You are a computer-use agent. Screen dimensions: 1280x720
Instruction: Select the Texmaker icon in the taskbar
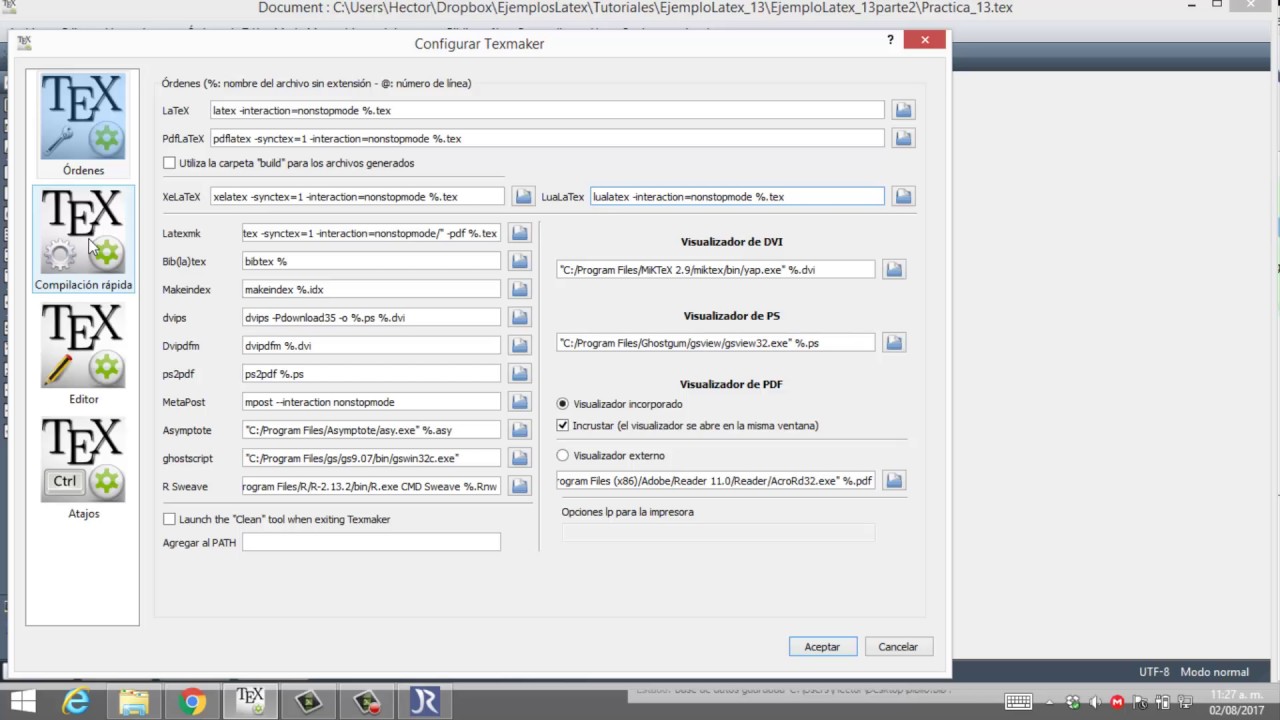click(250, 702)
